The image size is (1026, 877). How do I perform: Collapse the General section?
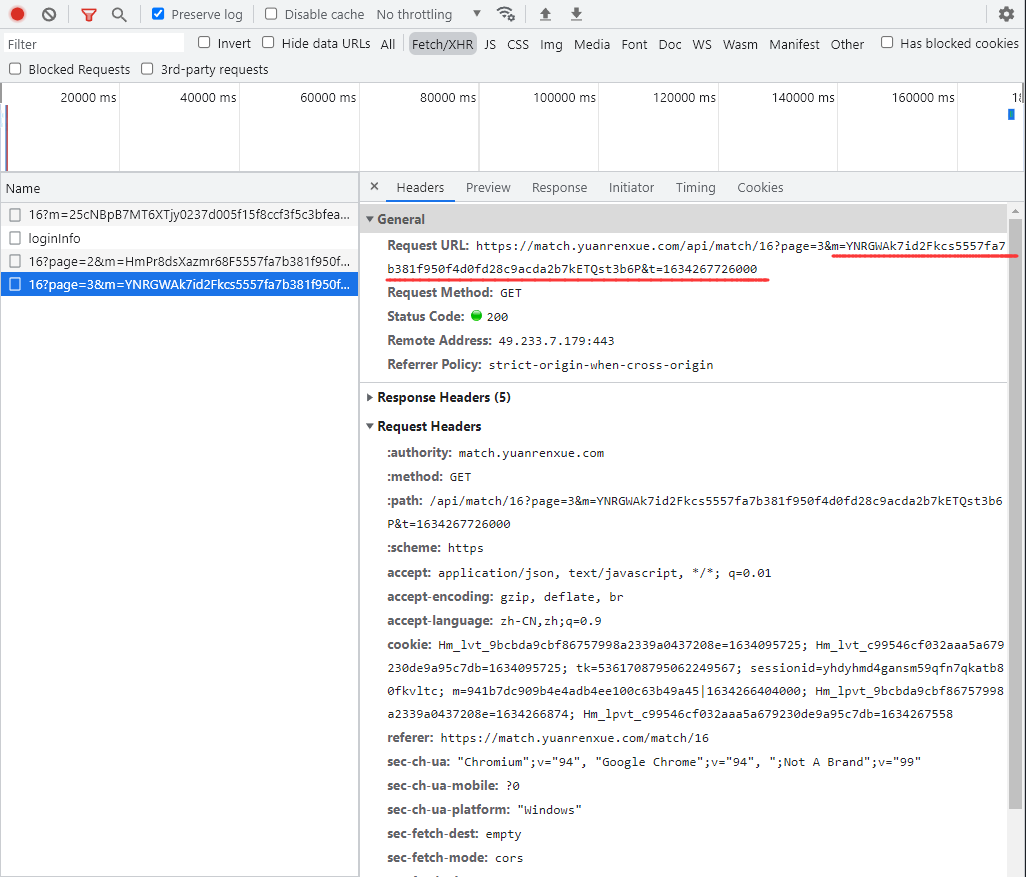pyautogui.click(x=400, y=219)
